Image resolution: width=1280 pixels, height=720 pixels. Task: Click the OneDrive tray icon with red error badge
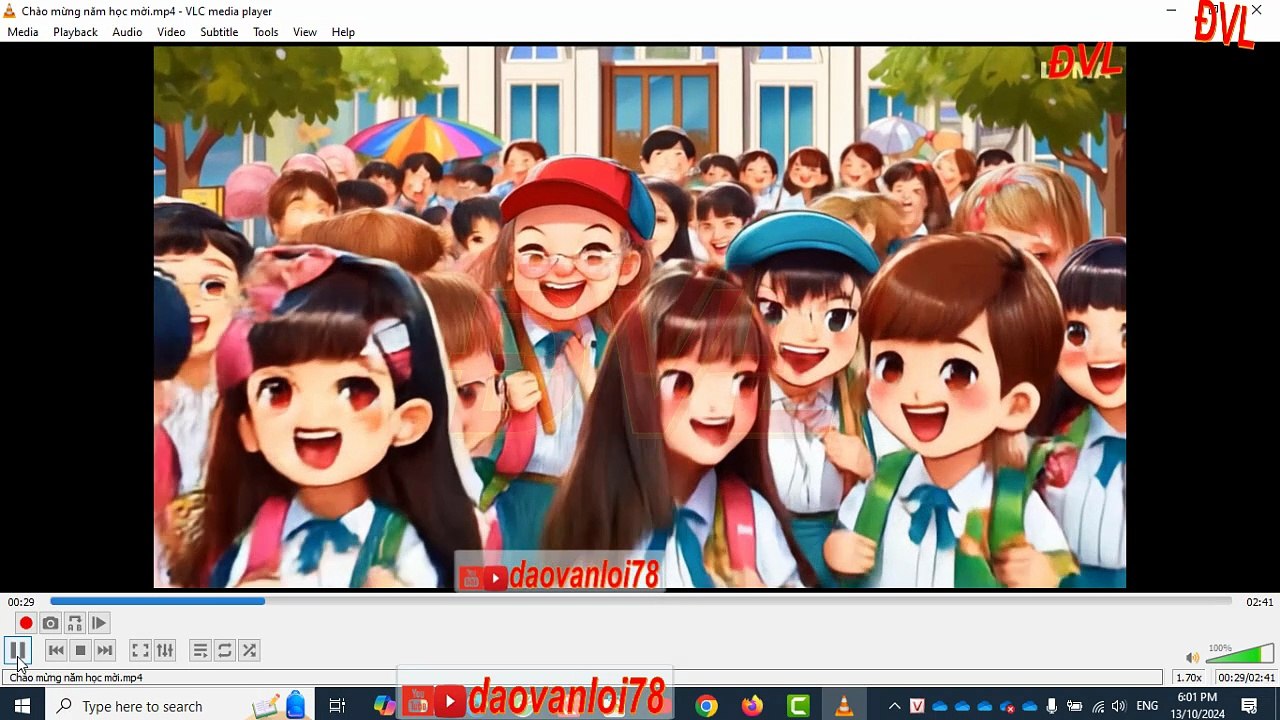coord(1008,706)
